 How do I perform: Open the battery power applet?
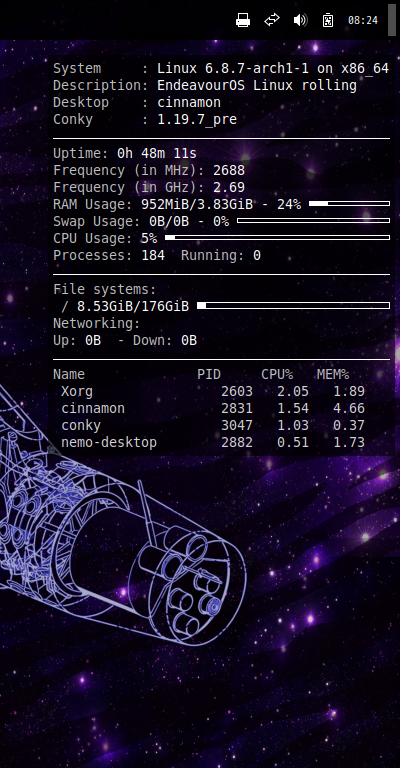pyautogui.click(x=328, y=20)
